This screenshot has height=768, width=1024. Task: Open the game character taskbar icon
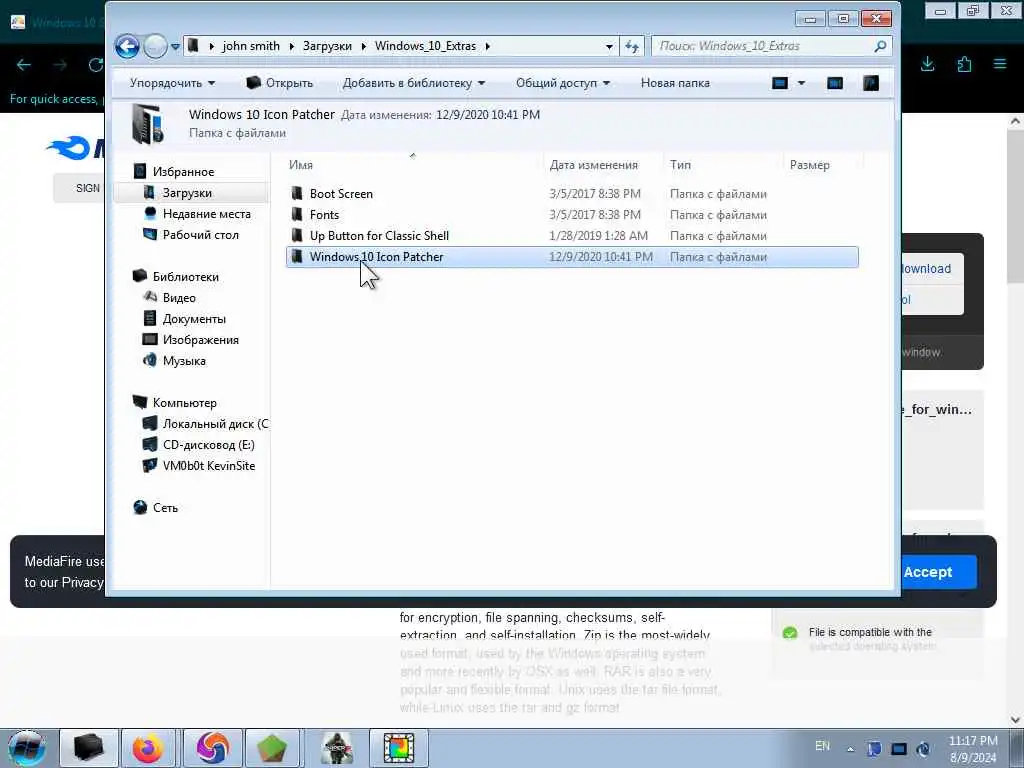(337, 748)
